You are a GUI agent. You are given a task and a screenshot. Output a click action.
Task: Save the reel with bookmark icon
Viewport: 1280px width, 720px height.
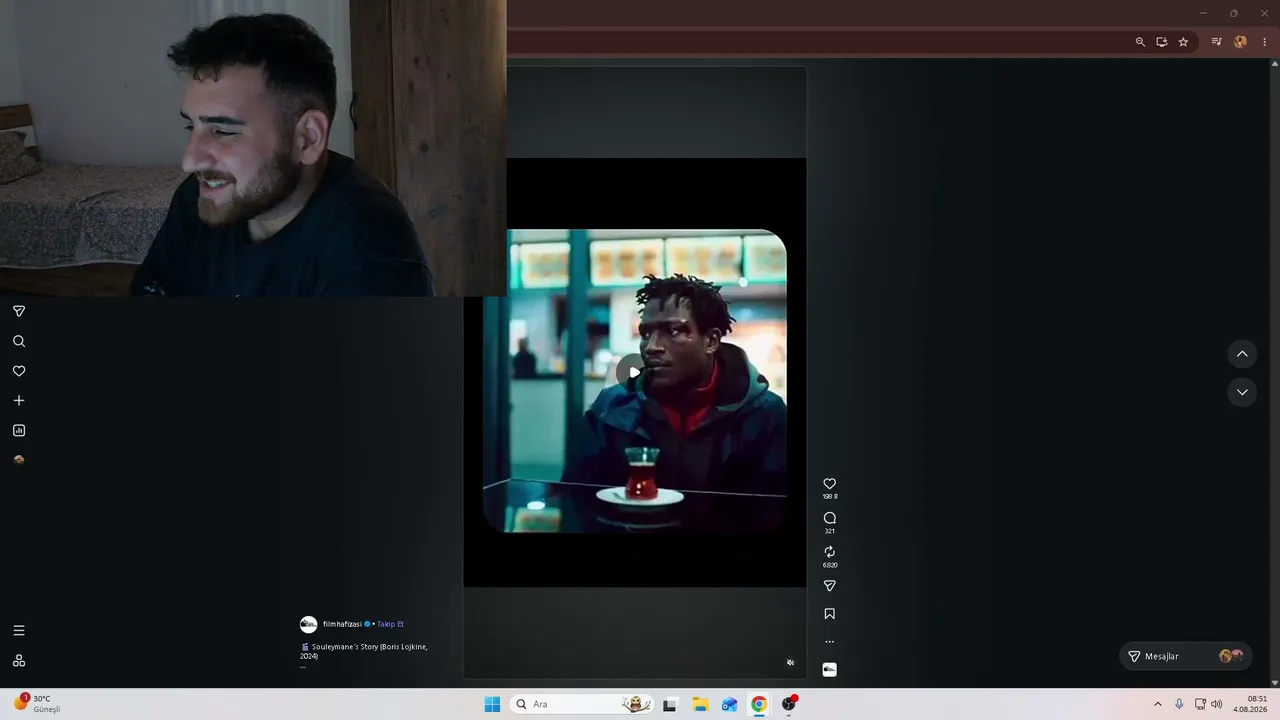829,614
